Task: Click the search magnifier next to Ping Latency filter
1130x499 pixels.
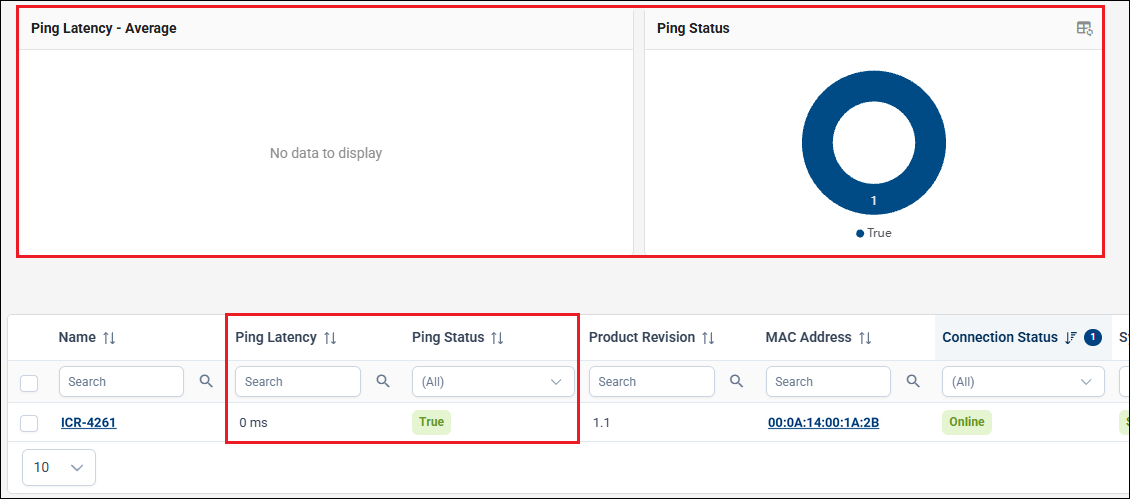Action: pyautogui.click(x=383, y=381)
